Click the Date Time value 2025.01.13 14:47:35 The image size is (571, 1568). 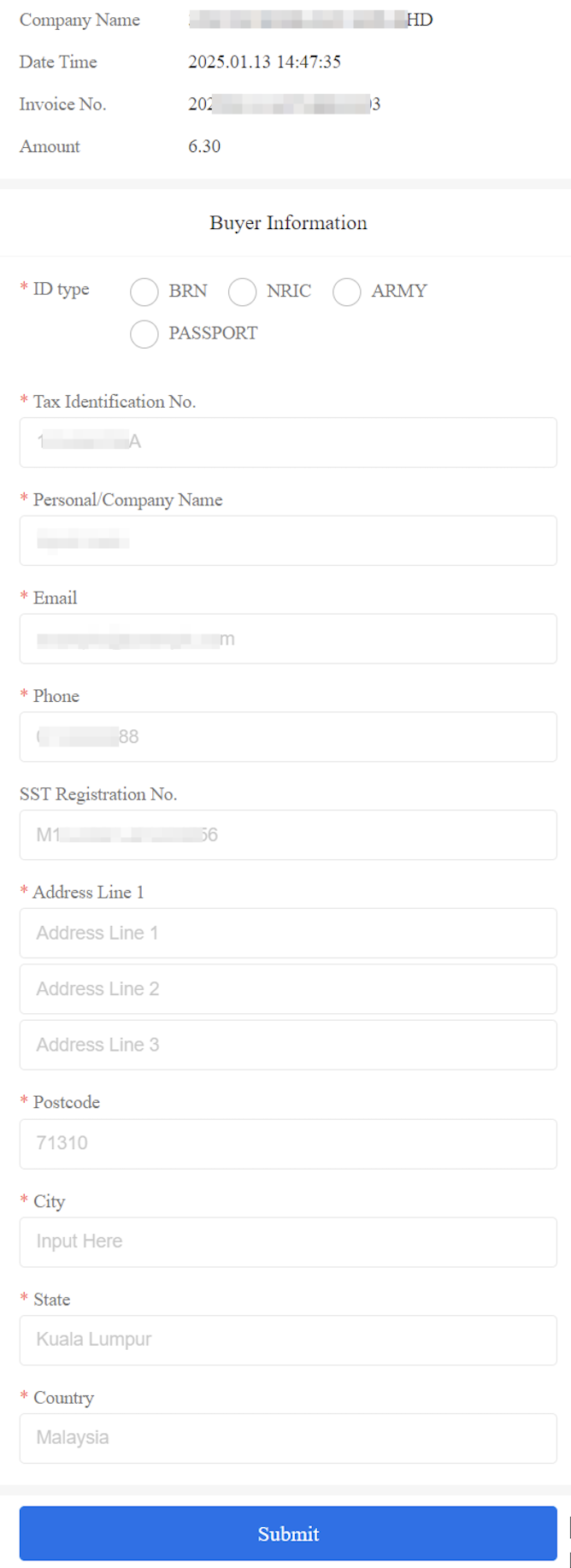(x=264, y=62)
